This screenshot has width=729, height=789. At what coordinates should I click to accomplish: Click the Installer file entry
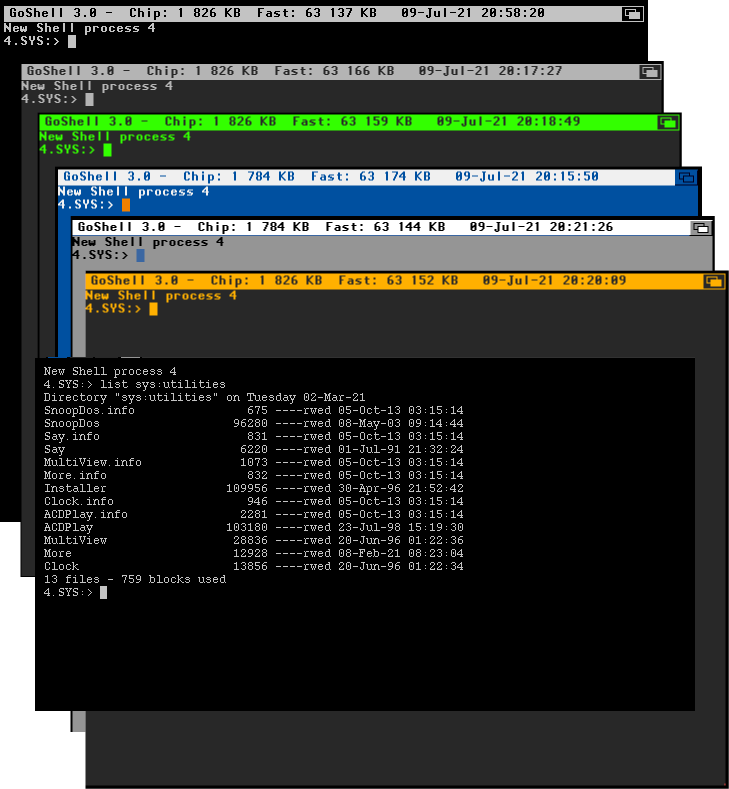point(254,489)
